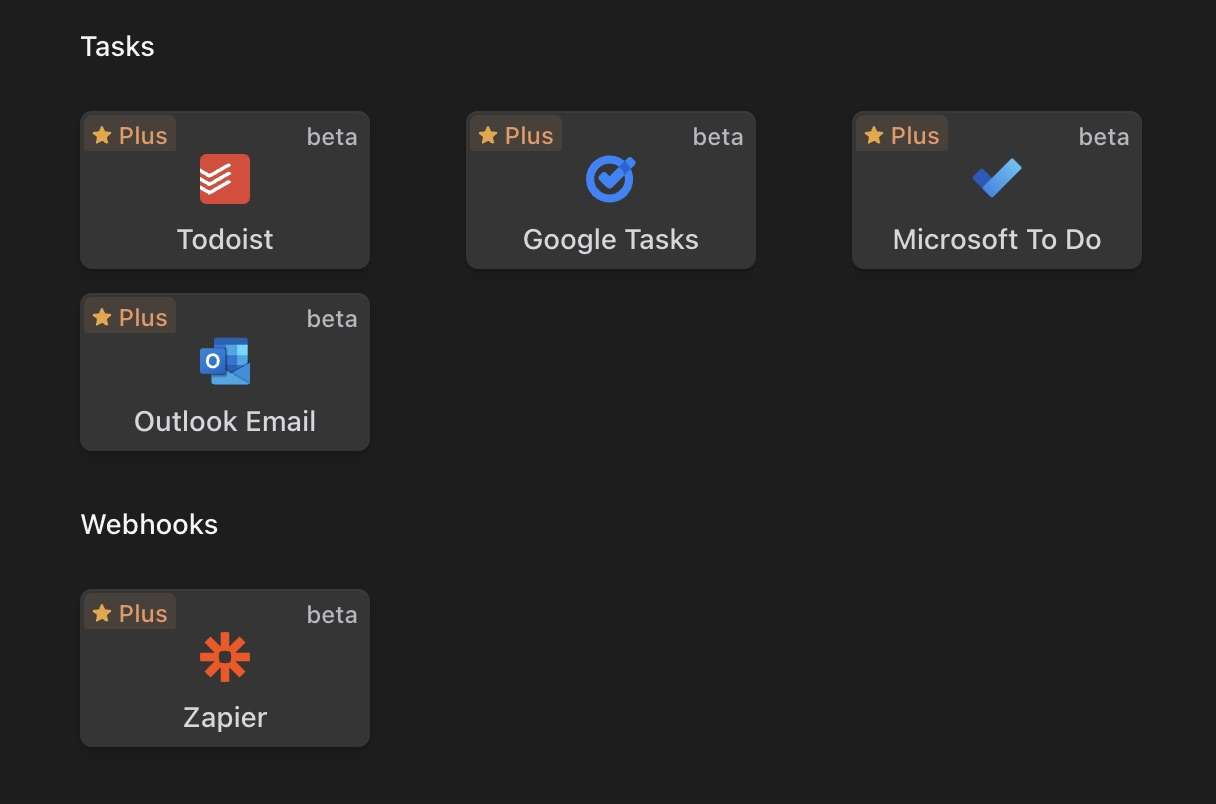Click the beta tag on Todoist card

[332, 137]
